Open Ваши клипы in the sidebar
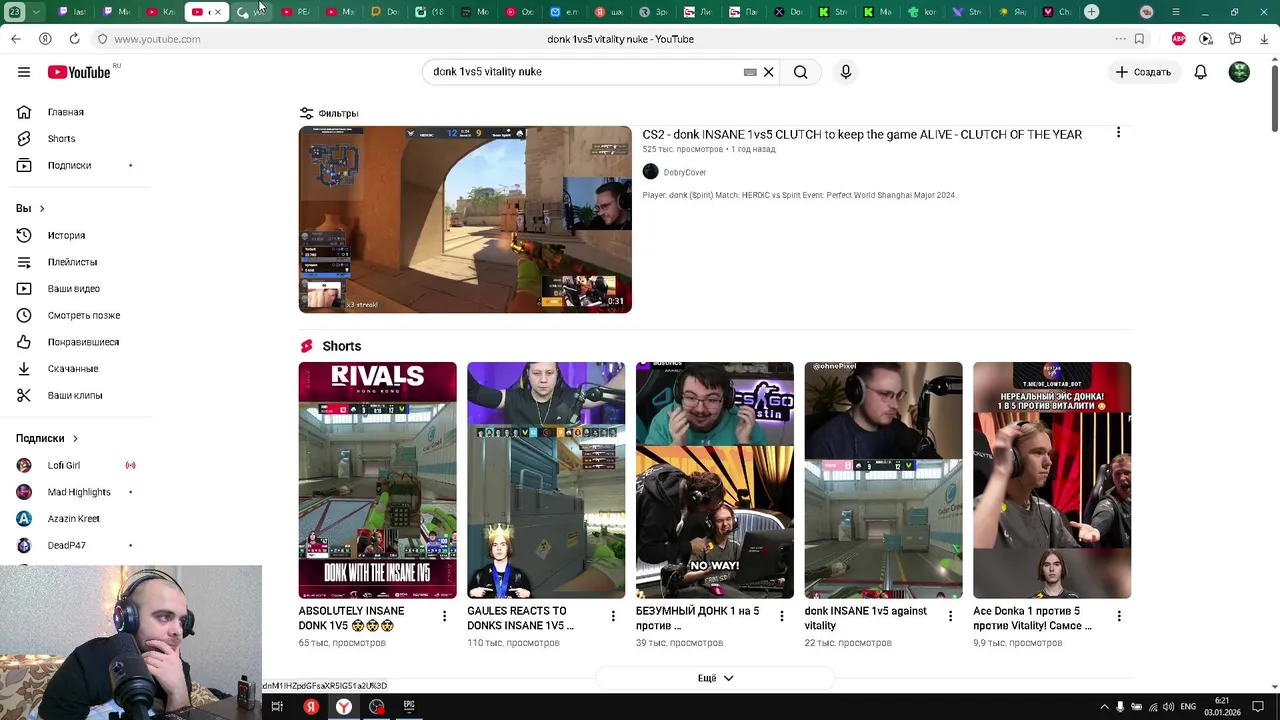Screen dimensions: 1280x720 [x=75, y=395]
